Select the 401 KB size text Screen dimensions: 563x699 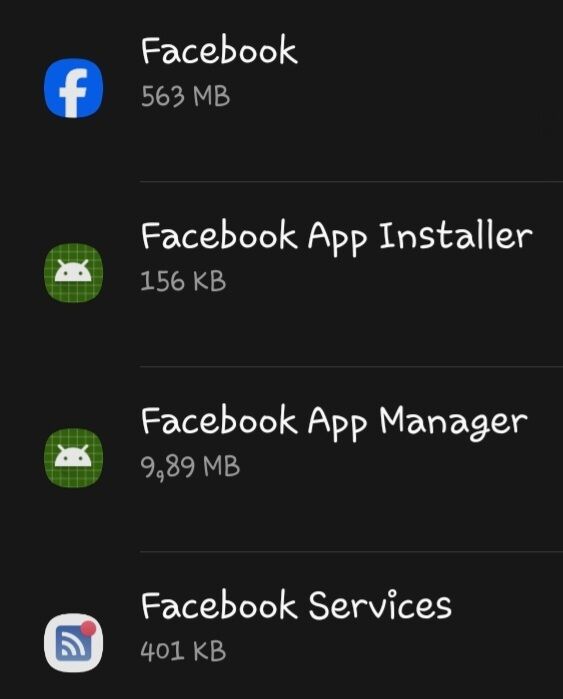click(183, 651)
